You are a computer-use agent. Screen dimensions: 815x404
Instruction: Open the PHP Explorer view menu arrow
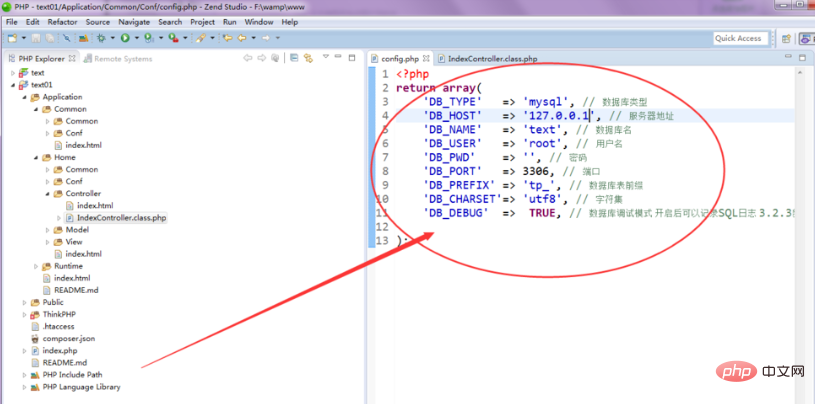click(325, 58)
